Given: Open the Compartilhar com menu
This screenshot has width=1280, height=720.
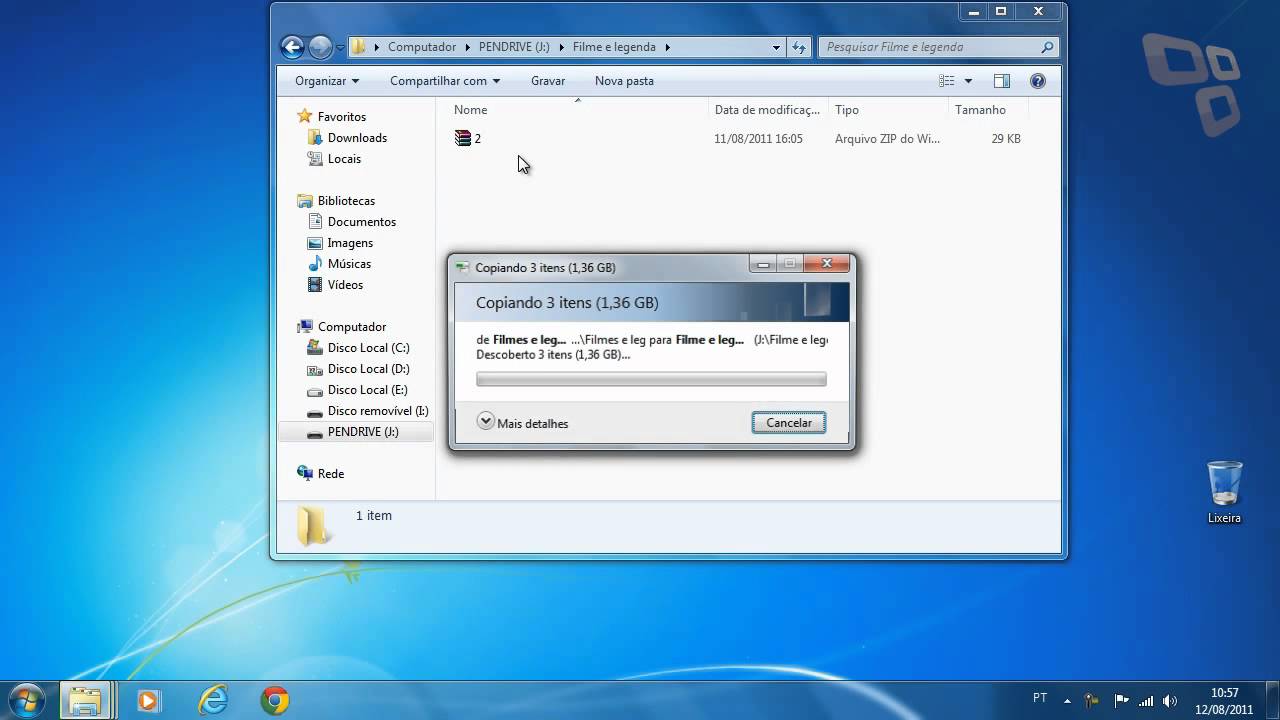Looking at the screenshot, I should pos(445,81).
